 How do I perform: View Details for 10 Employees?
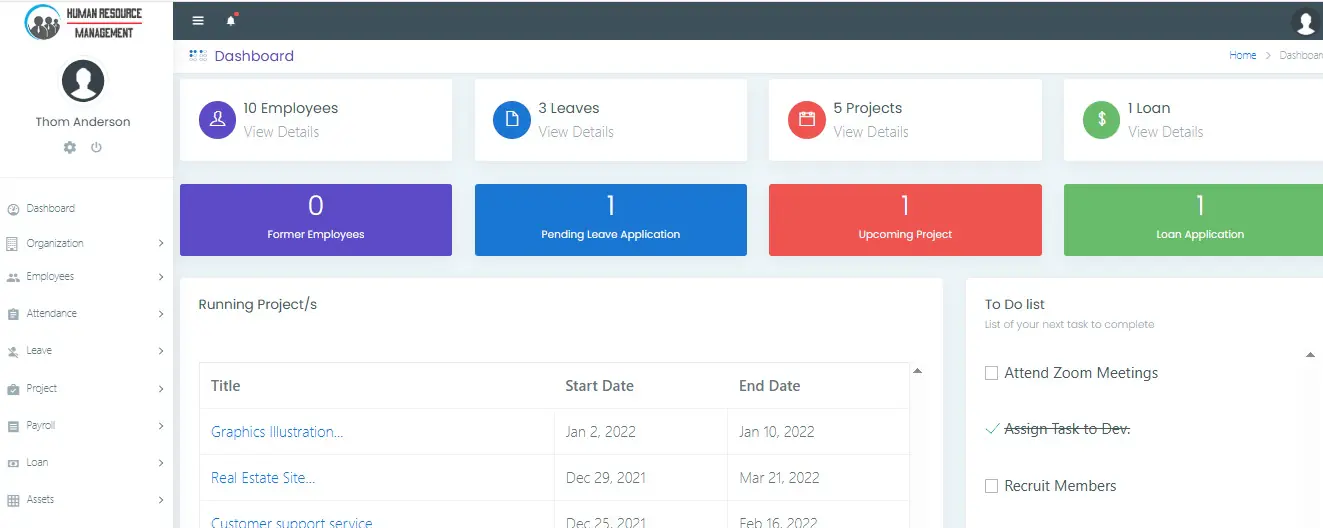coord(281,132)
